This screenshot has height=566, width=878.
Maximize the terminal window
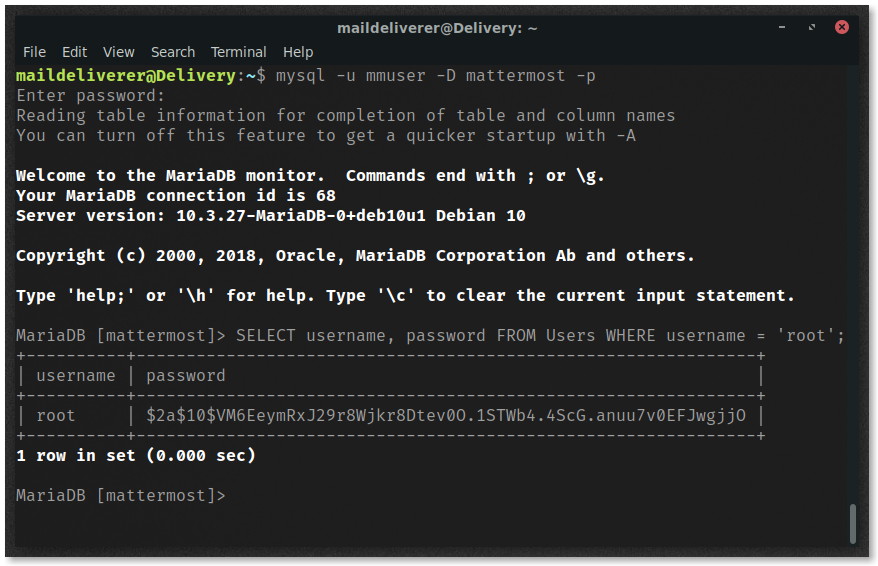coord(812,27)
